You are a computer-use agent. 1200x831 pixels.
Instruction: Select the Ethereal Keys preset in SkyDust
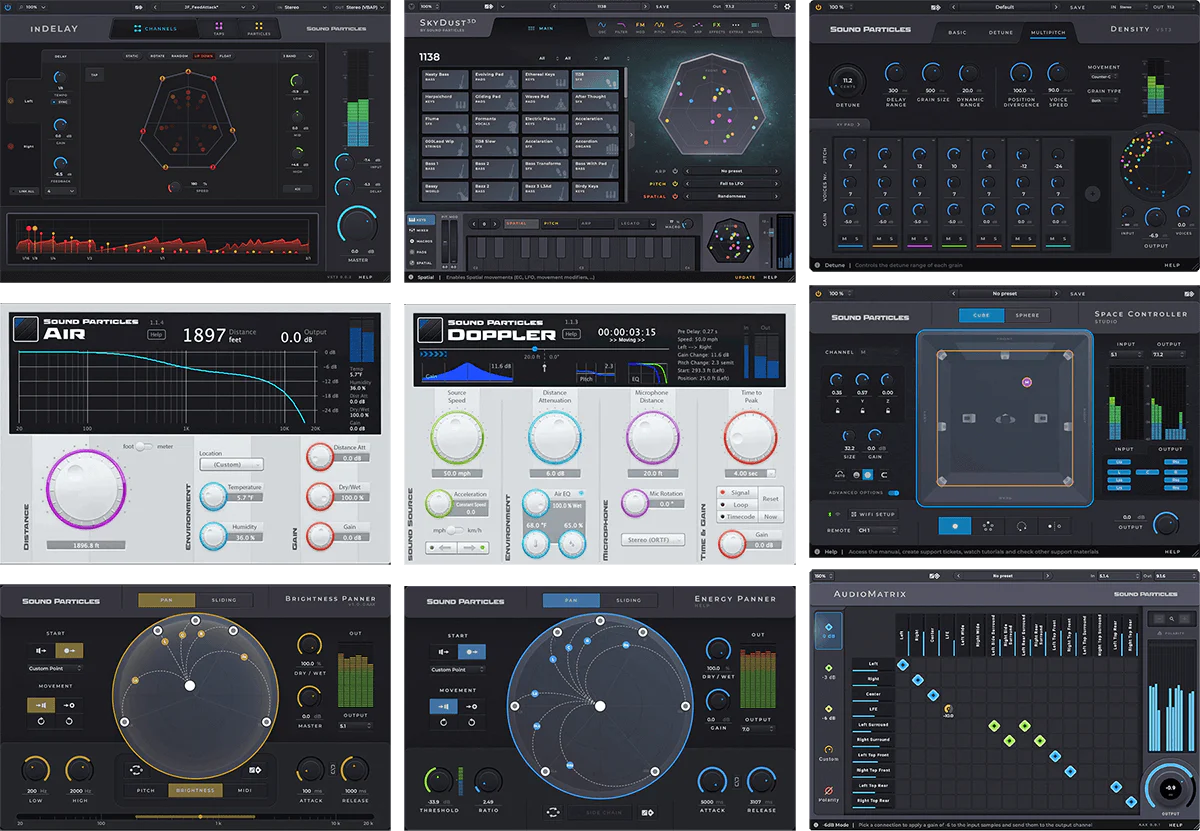[x=544, y=78]
